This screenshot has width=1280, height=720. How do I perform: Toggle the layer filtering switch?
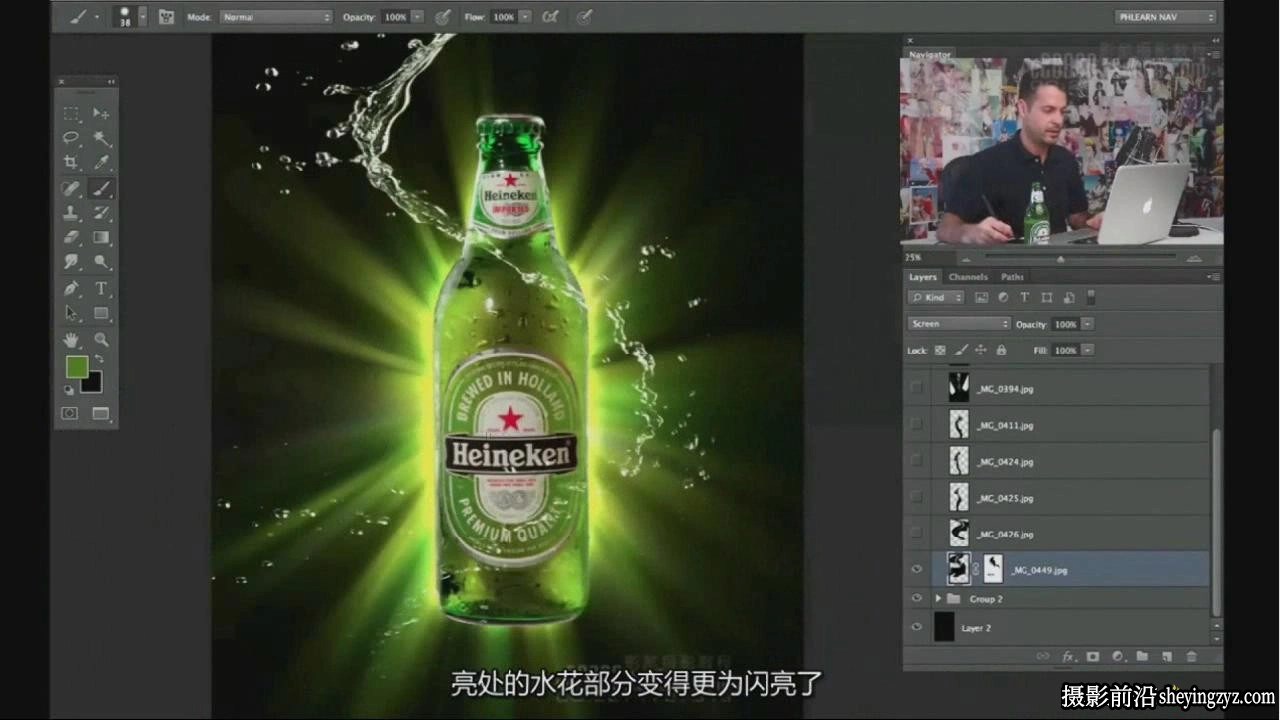pos(1092,298)
